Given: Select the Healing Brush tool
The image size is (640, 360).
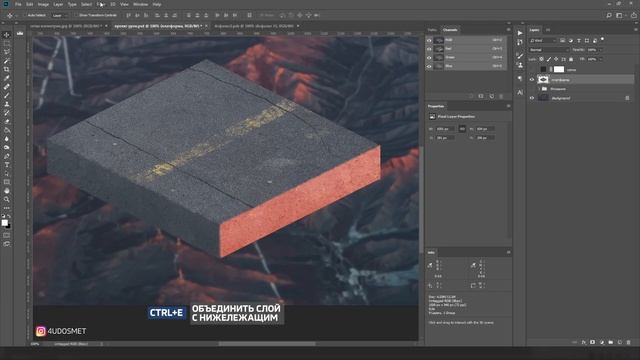Looking at the screenshot, I should (x=6, y=87).
